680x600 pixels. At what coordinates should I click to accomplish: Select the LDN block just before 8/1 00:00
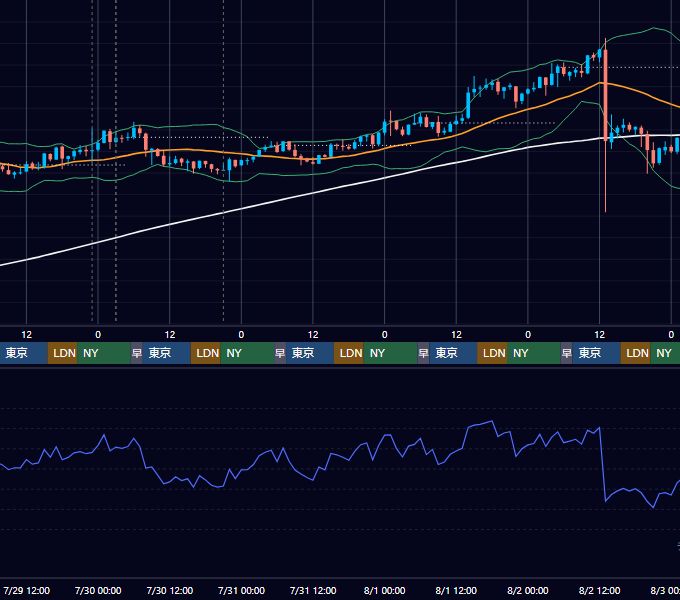[349, 353]
